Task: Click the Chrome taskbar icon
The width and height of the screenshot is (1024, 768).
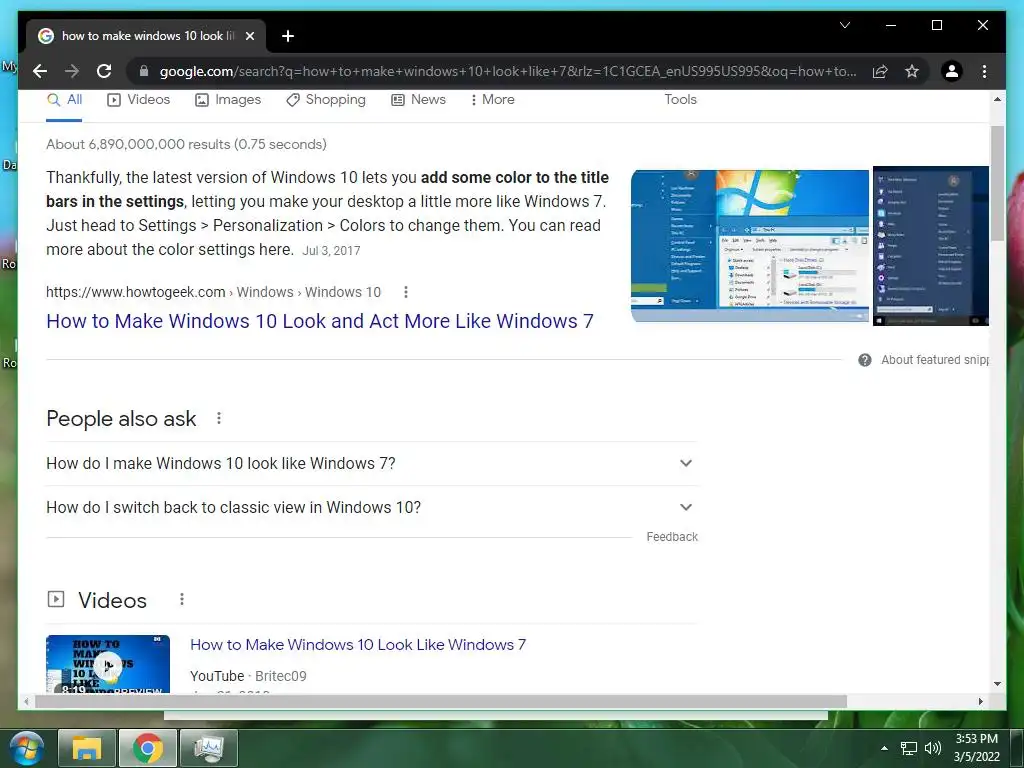Action: pyautogui.click(x=148, y=748)
